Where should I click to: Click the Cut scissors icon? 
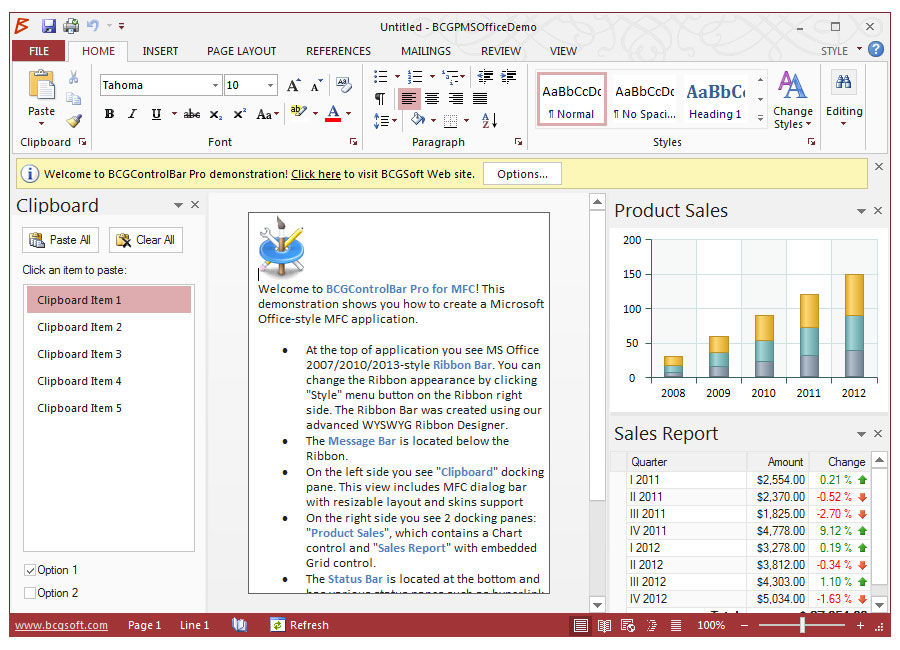click(73, 77)
